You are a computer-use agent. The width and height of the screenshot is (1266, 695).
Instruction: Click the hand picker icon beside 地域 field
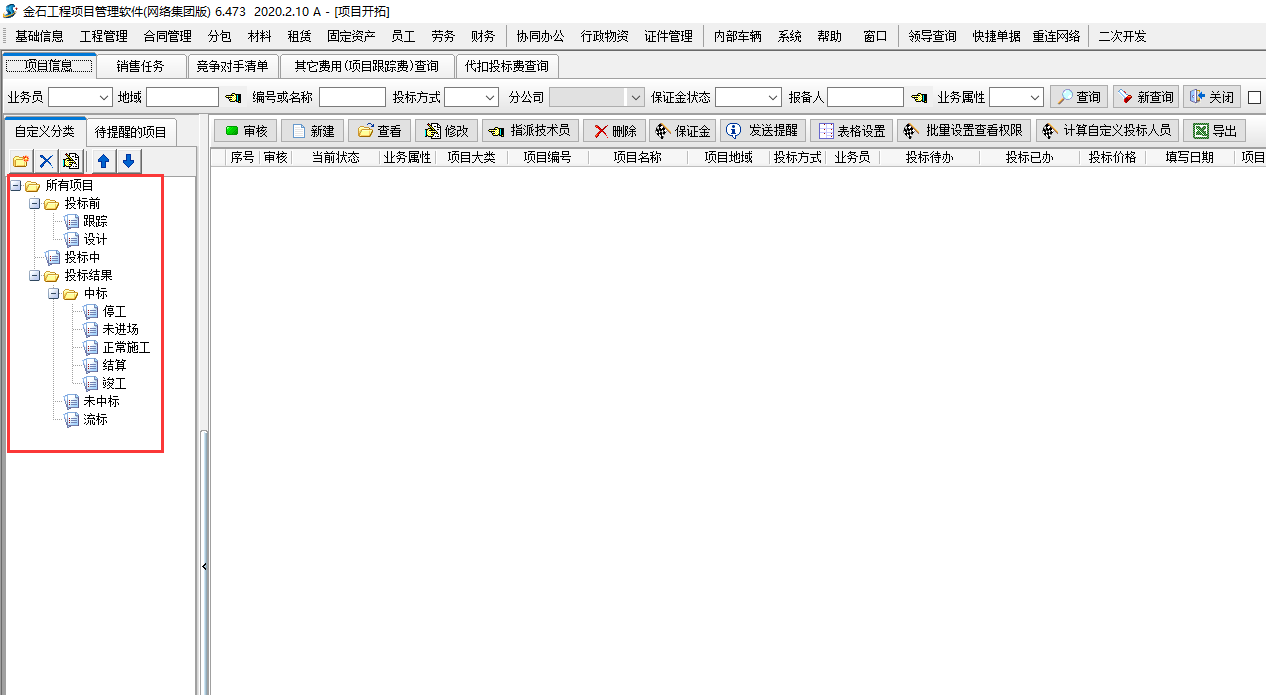(x=234, y=97)
